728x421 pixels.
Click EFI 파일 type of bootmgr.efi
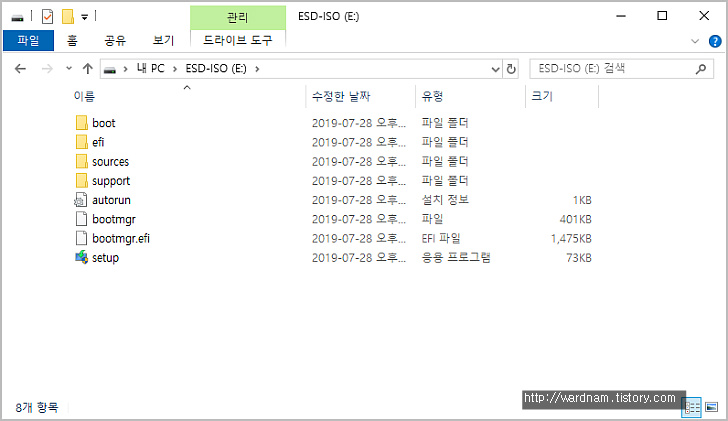[x=441, y=239]
